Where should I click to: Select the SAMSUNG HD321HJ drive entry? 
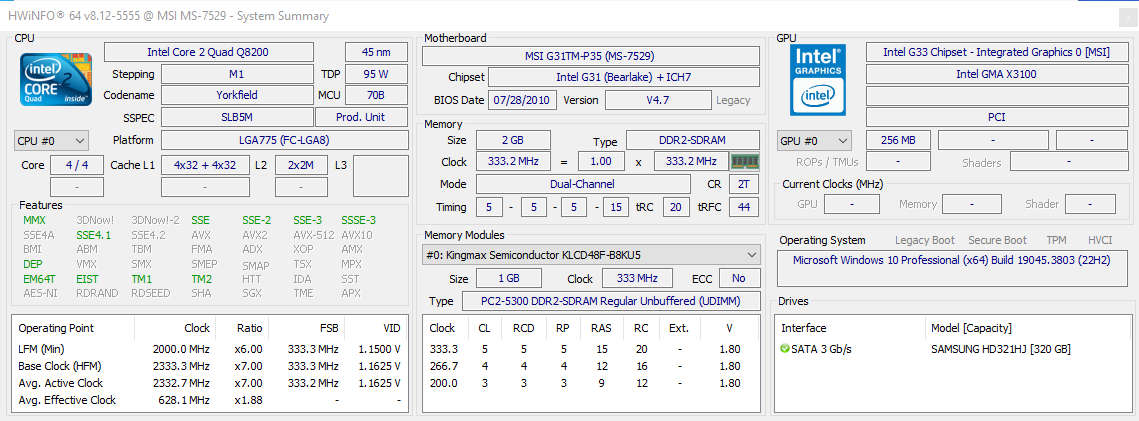pyautogui.click(x=1000, y=348)
